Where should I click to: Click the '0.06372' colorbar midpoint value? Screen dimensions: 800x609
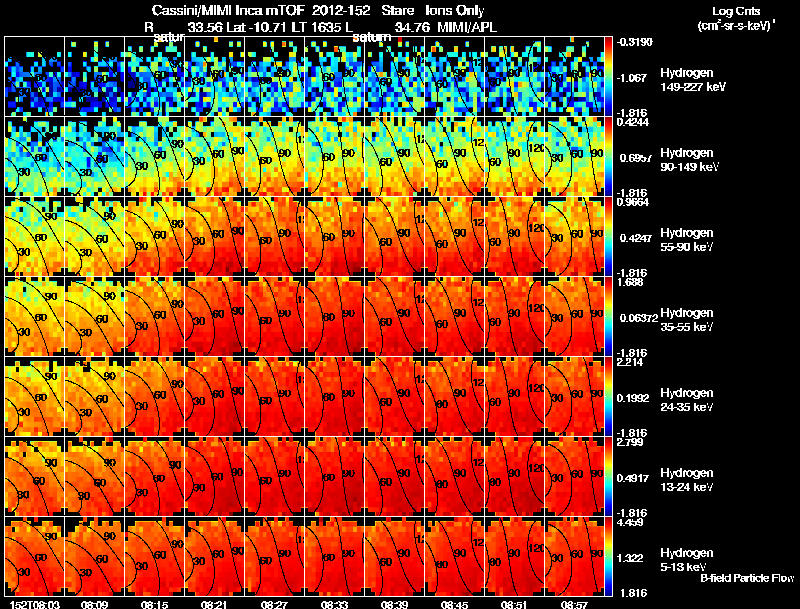click(638, 318)
